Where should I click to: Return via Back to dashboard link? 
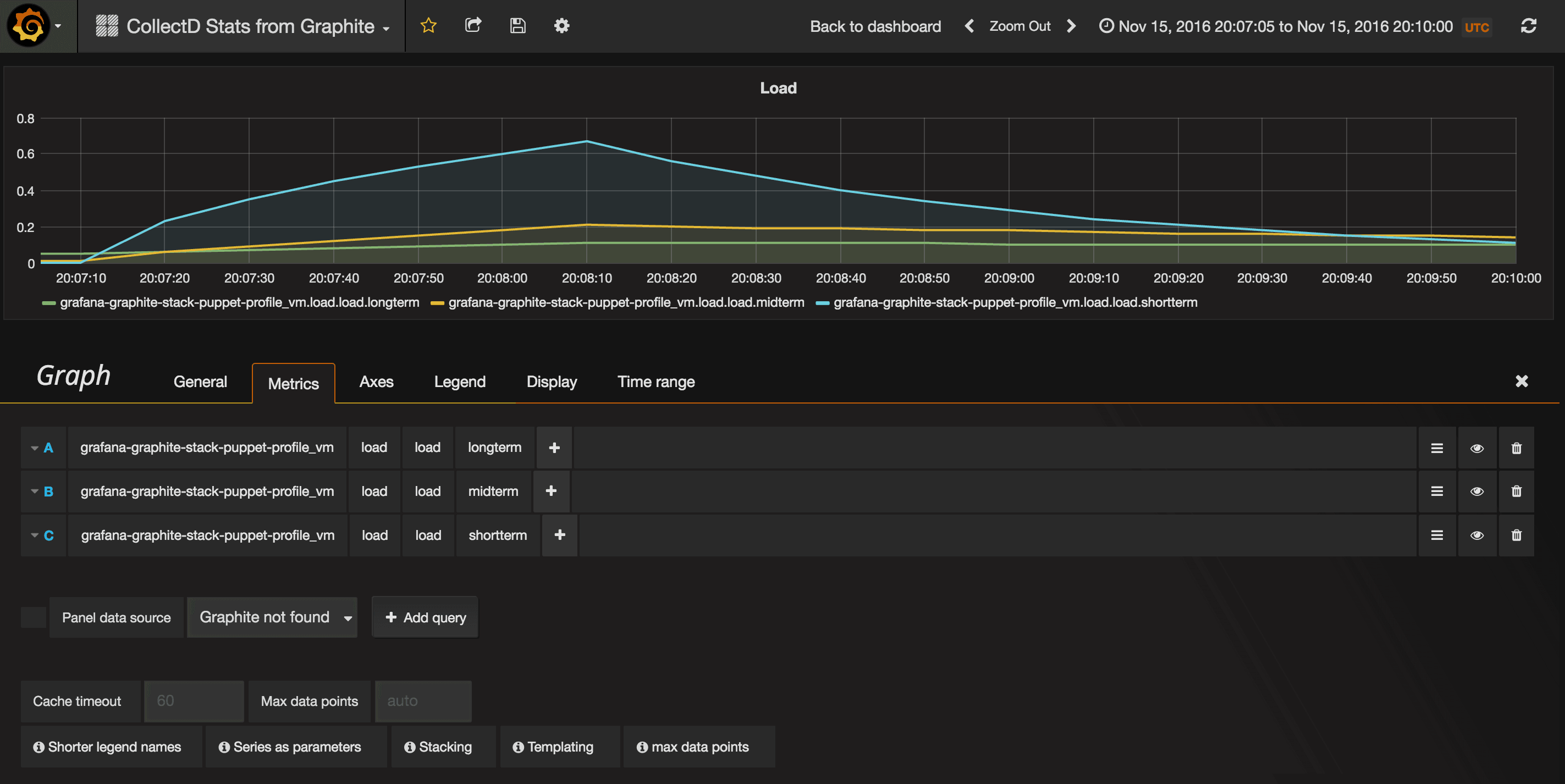[x=875, y=25]
